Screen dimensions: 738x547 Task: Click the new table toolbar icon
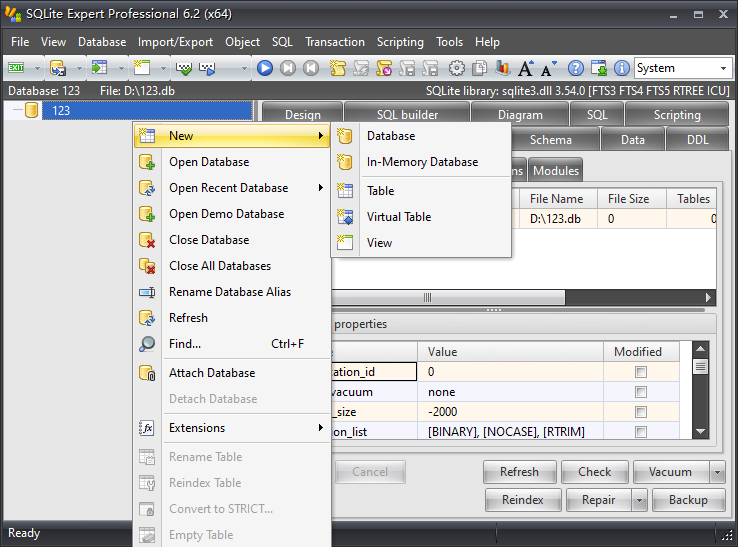[141, 68]
